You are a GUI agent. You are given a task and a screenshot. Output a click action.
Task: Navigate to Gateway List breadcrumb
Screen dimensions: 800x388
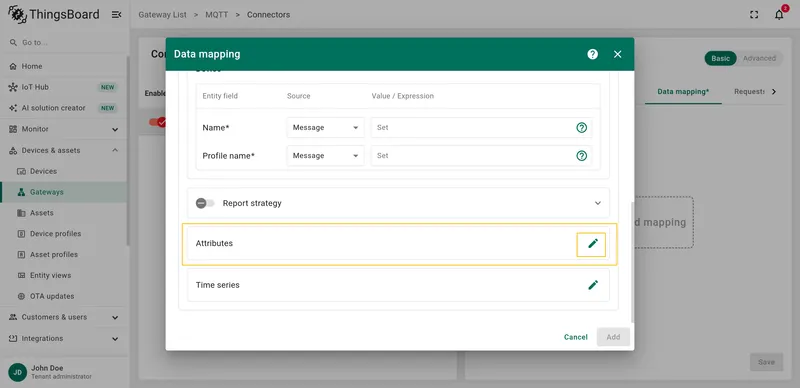pyautogui.click(x=162, y=15)
